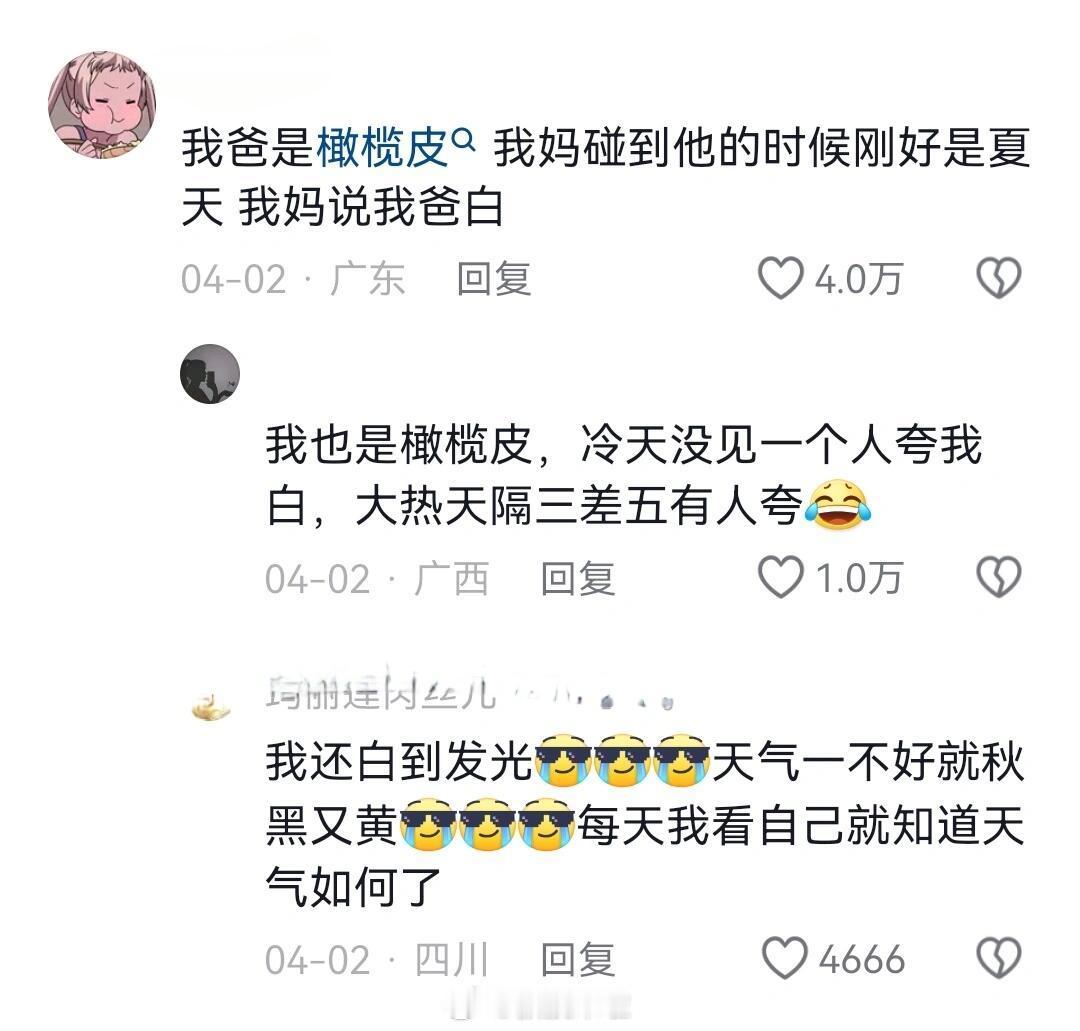The height and width of the screenshot is (1031, 1080).
Task: Open the dark silhouette avatar profile
Action: pyautogui.click(x=210, y=374)
